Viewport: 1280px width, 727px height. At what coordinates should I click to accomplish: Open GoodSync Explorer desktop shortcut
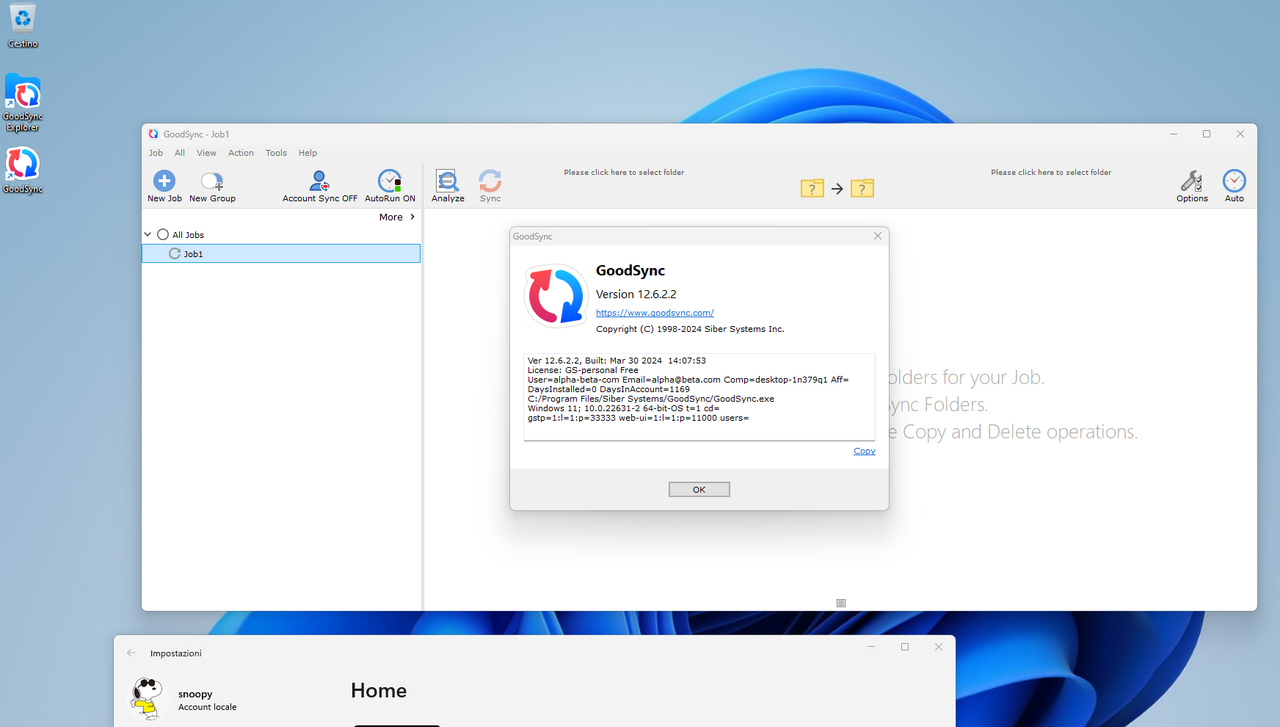tap(23, 103)
